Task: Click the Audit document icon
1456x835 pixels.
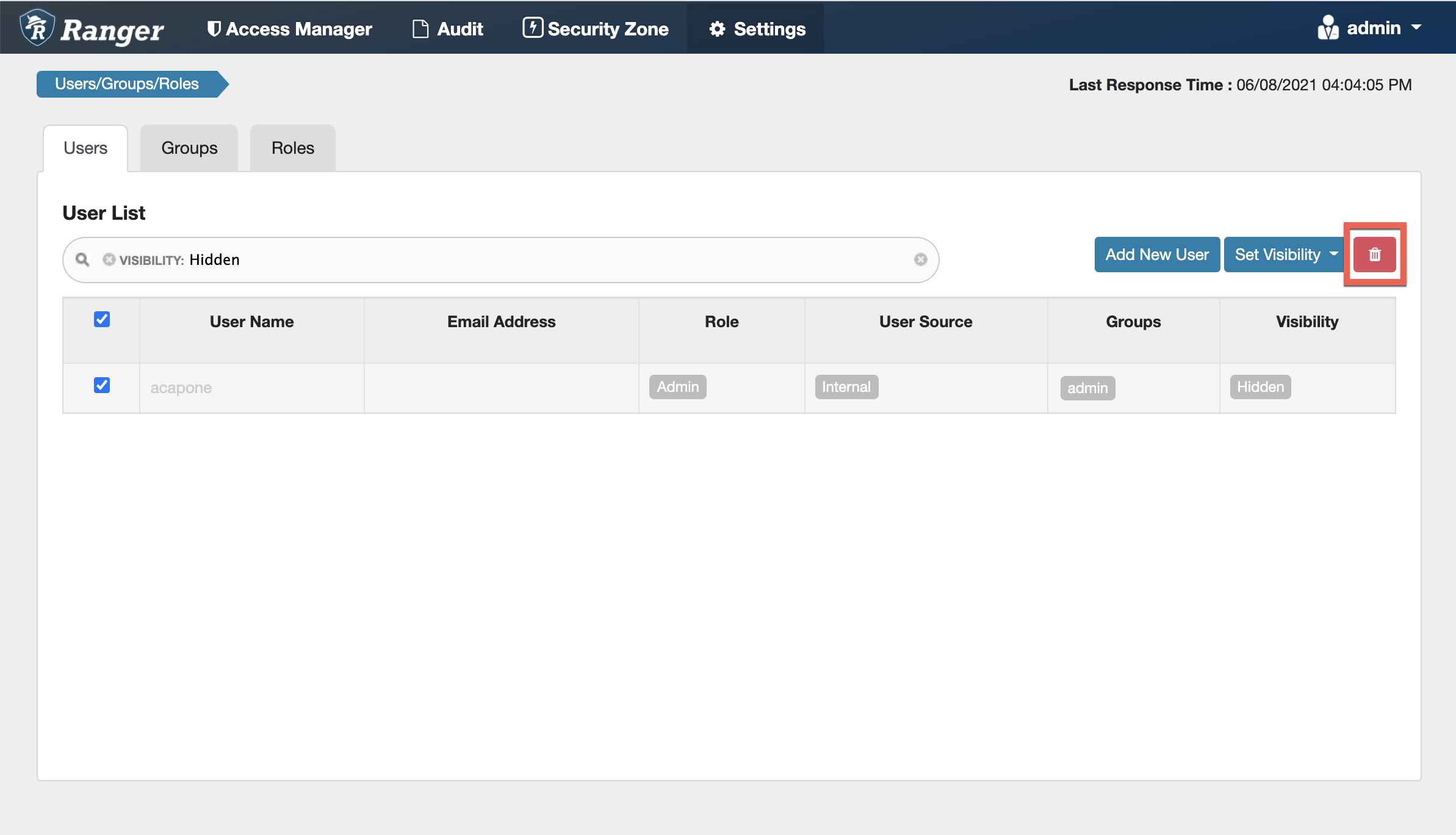Action: pos(420,29)
